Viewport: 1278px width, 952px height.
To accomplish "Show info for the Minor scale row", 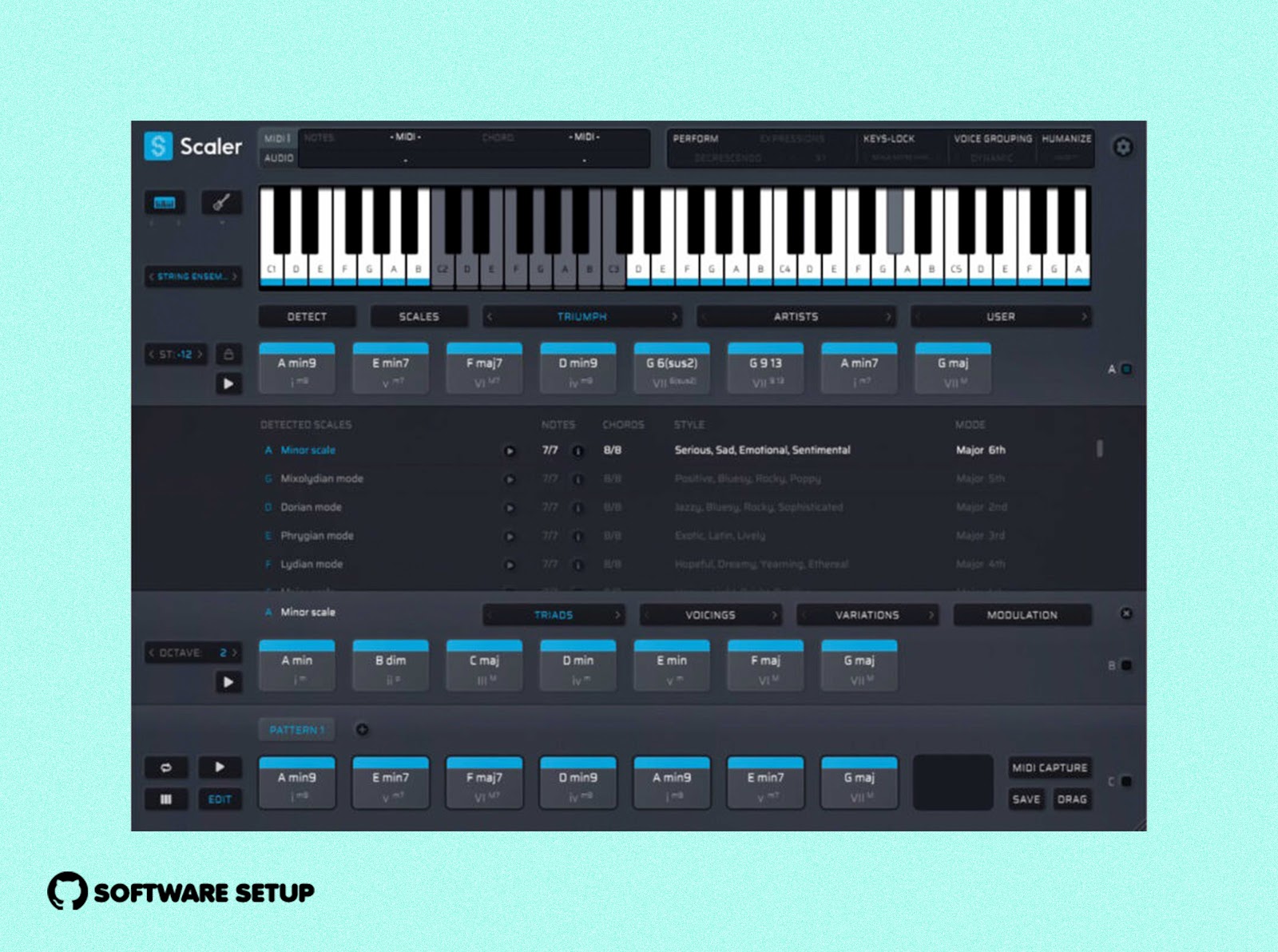I will coord(577,451).
